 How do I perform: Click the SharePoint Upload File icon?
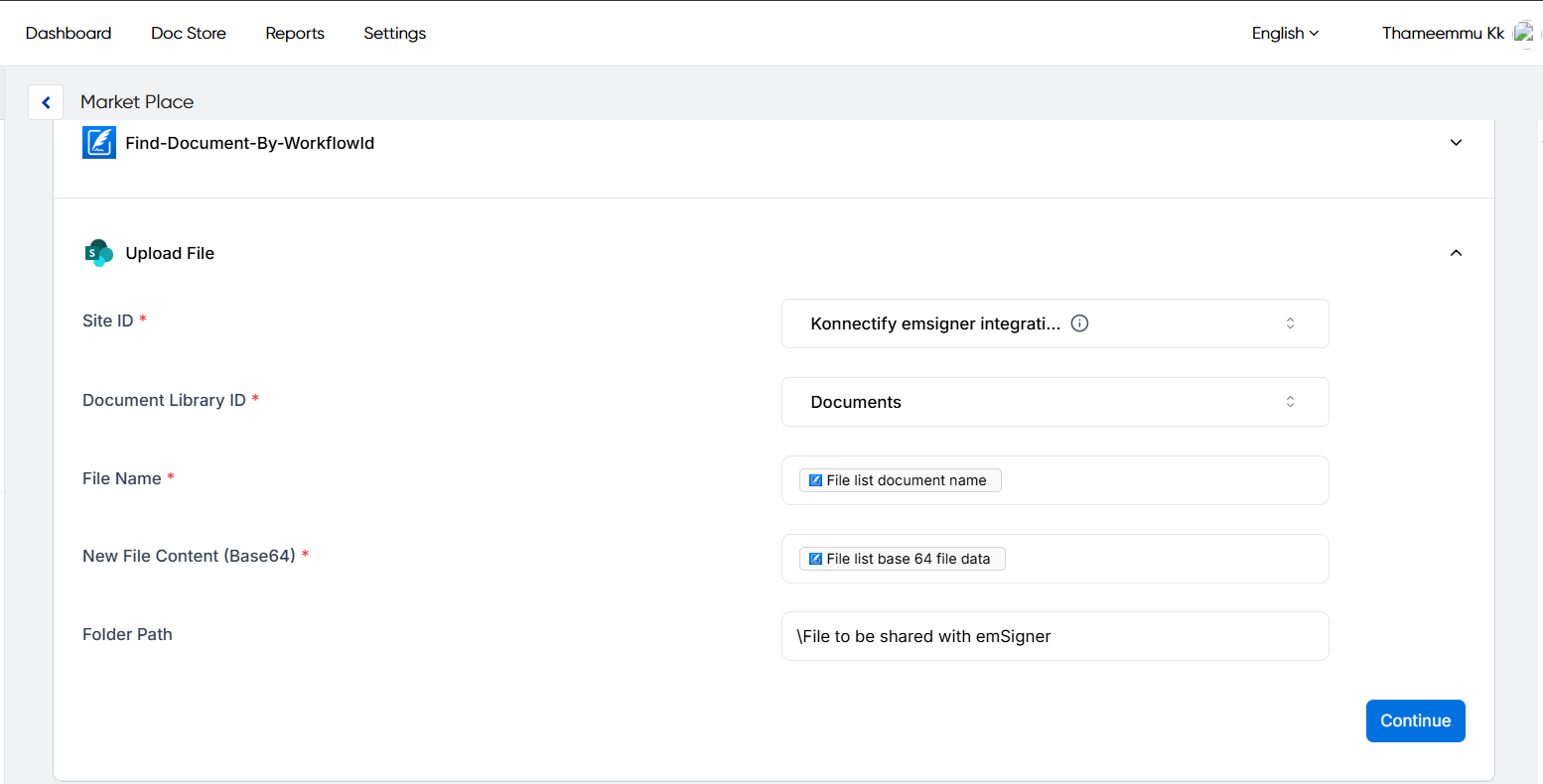click(99, 253)
